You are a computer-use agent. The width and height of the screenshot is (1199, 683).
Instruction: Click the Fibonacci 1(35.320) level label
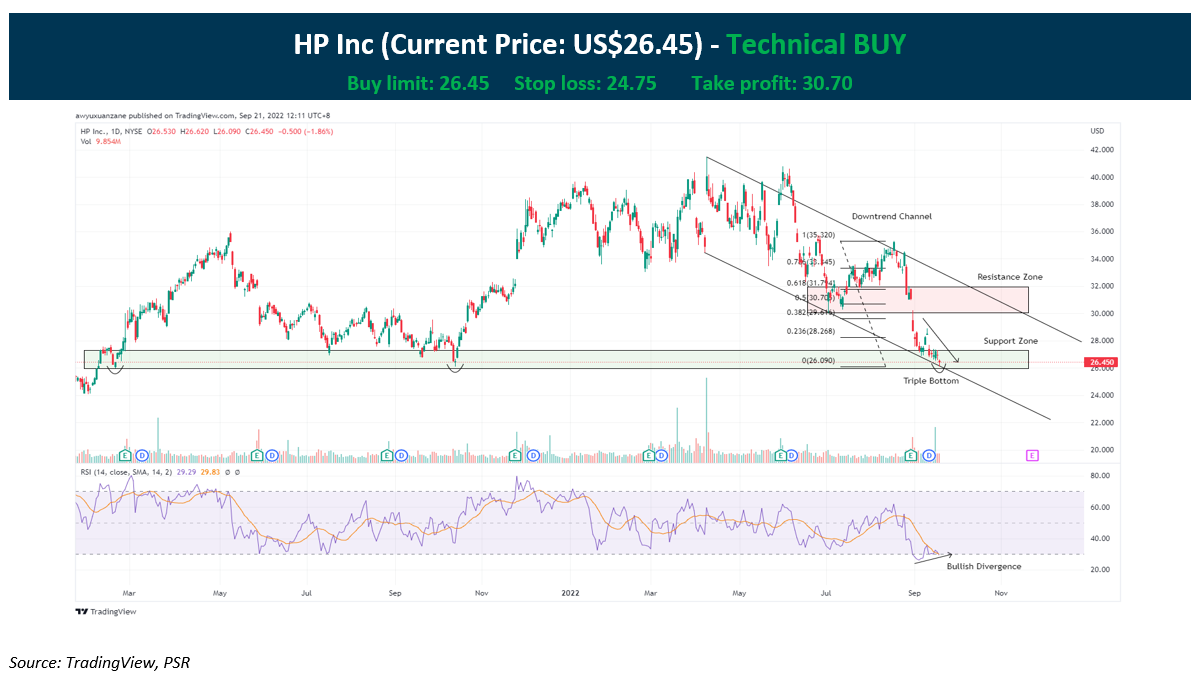click(x=818, y=236)
